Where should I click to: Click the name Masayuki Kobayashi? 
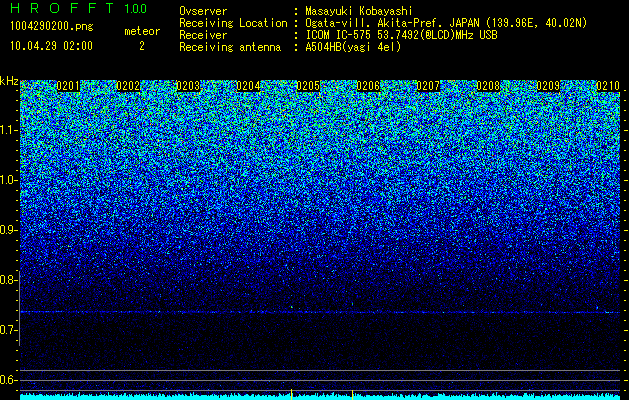click(x=359, y=11)
